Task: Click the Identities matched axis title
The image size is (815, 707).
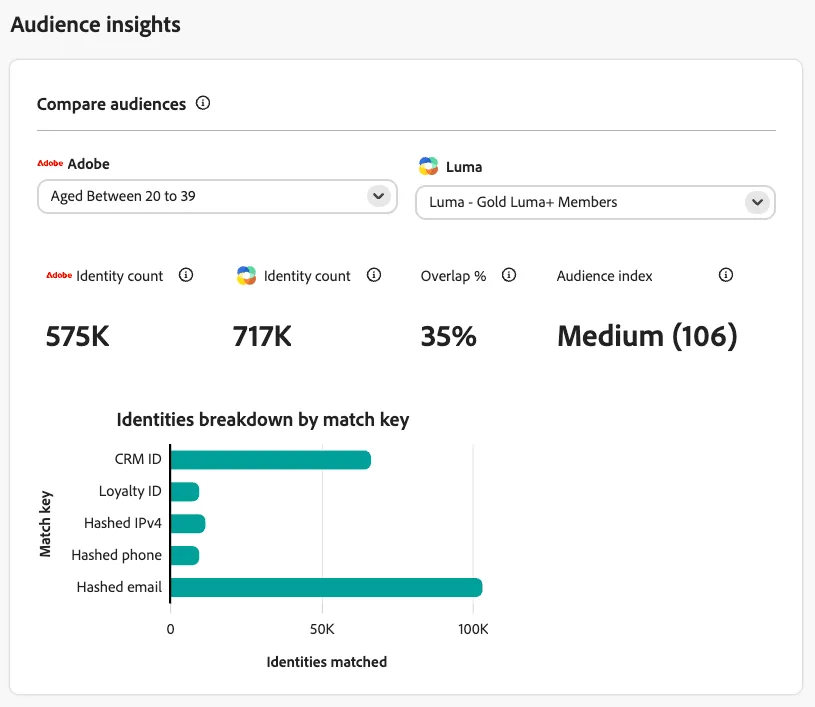Action: pos(326,662)
